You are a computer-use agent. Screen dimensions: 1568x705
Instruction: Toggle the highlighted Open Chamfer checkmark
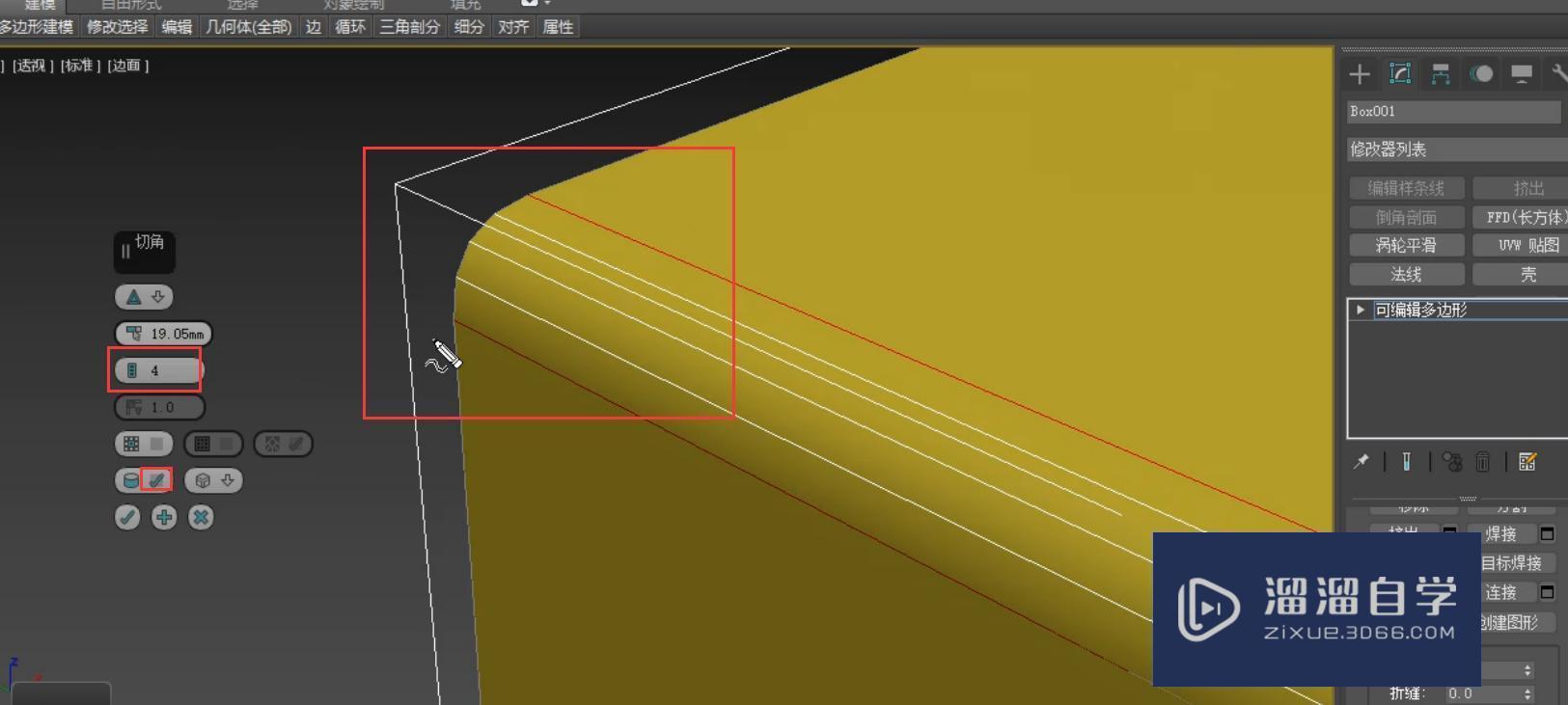point(157,480)
